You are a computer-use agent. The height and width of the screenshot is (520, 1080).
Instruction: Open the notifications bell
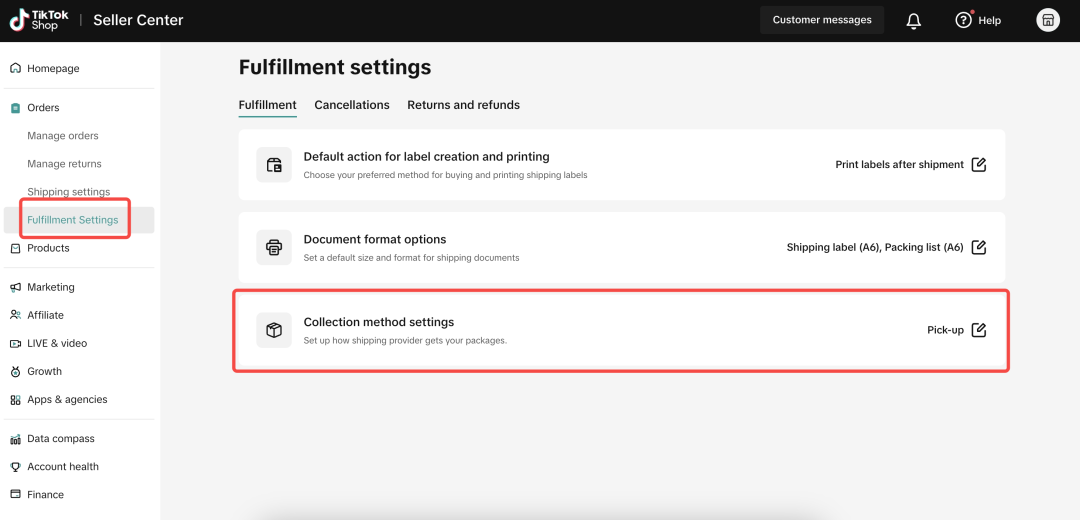913,20
